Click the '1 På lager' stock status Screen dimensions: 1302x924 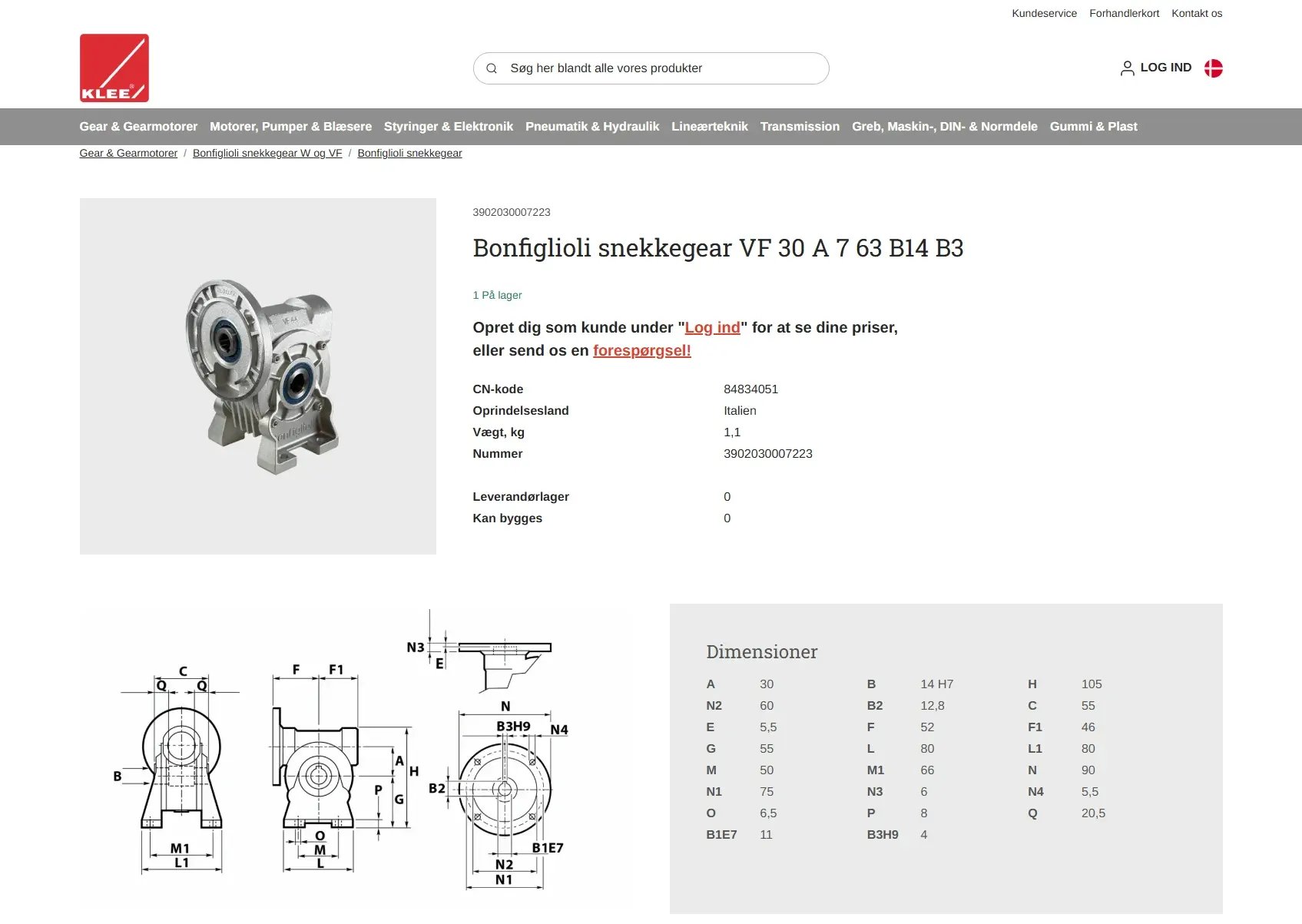click(x=497, y=295)
